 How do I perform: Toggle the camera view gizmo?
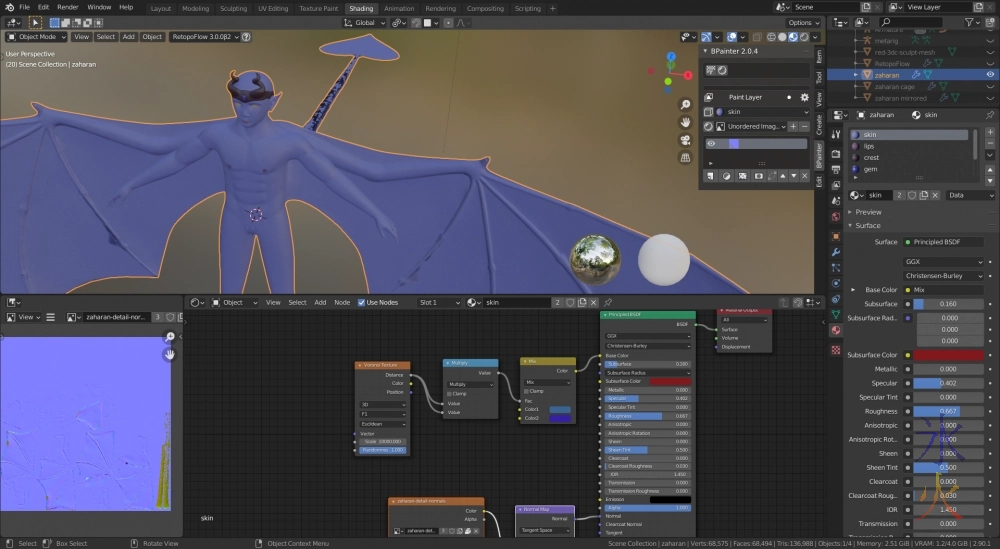[x=685, y=140]
